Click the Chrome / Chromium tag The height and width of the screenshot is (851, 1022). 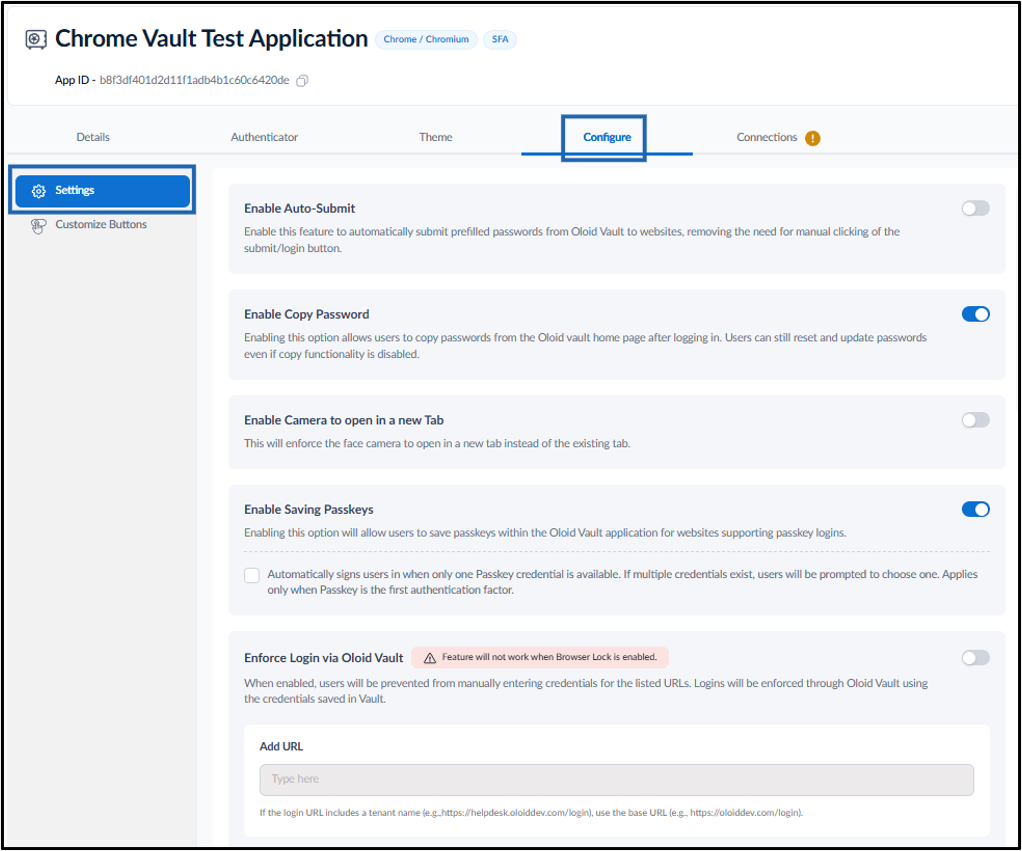(426, 40)
